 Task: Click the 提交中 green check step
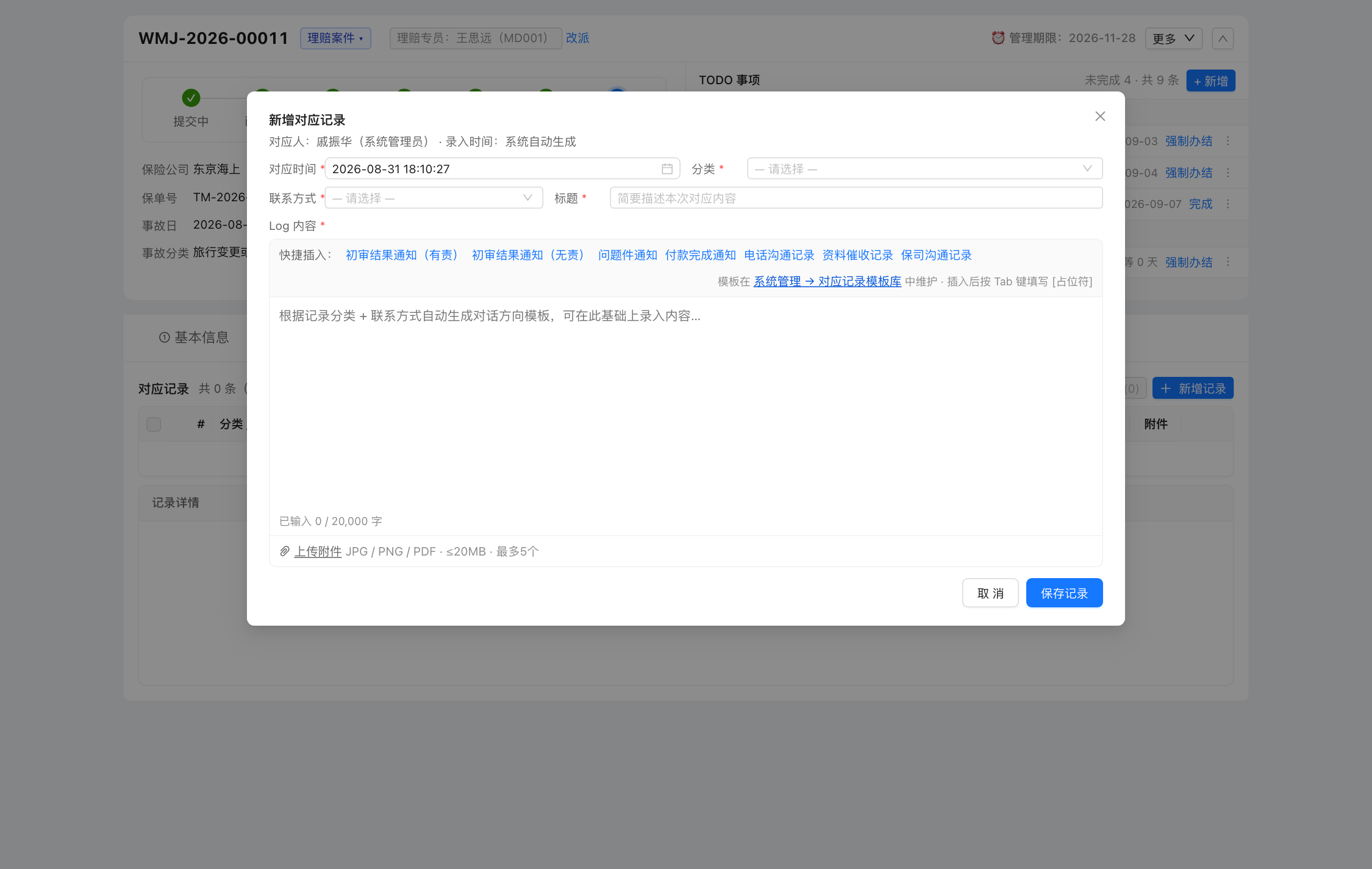click(191, 98)
